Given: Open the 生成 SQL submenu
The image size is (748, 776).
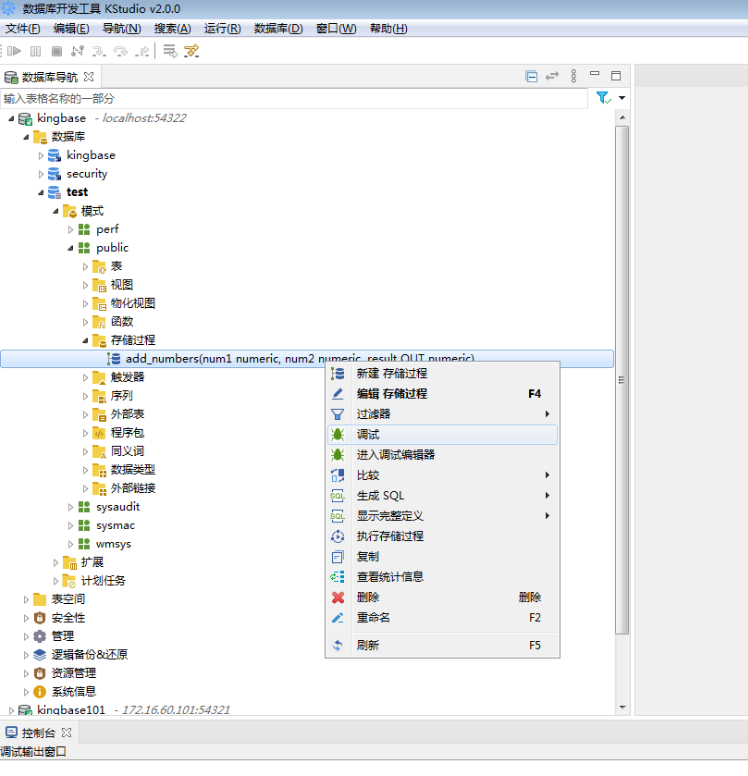Looking at the screenshot, I should [x=442, y=495].
